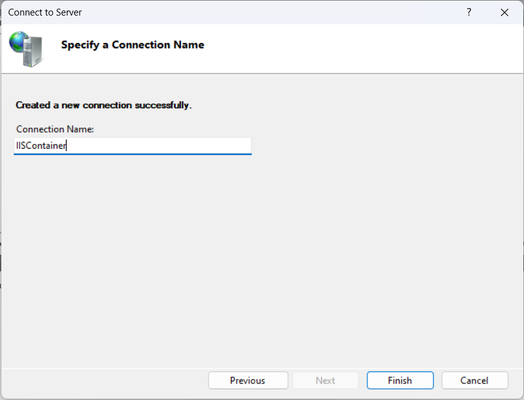524x400 pixels.
Task: Focus the Connection Name text box
Action: 133,146
